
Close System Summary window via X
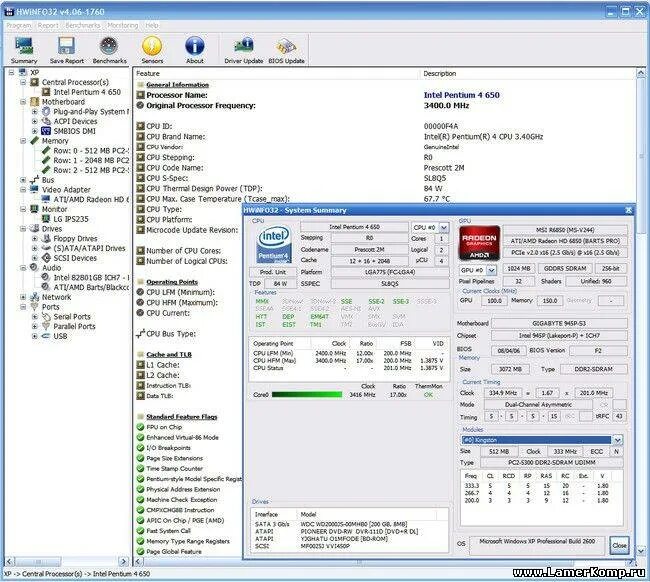(628, 210)
